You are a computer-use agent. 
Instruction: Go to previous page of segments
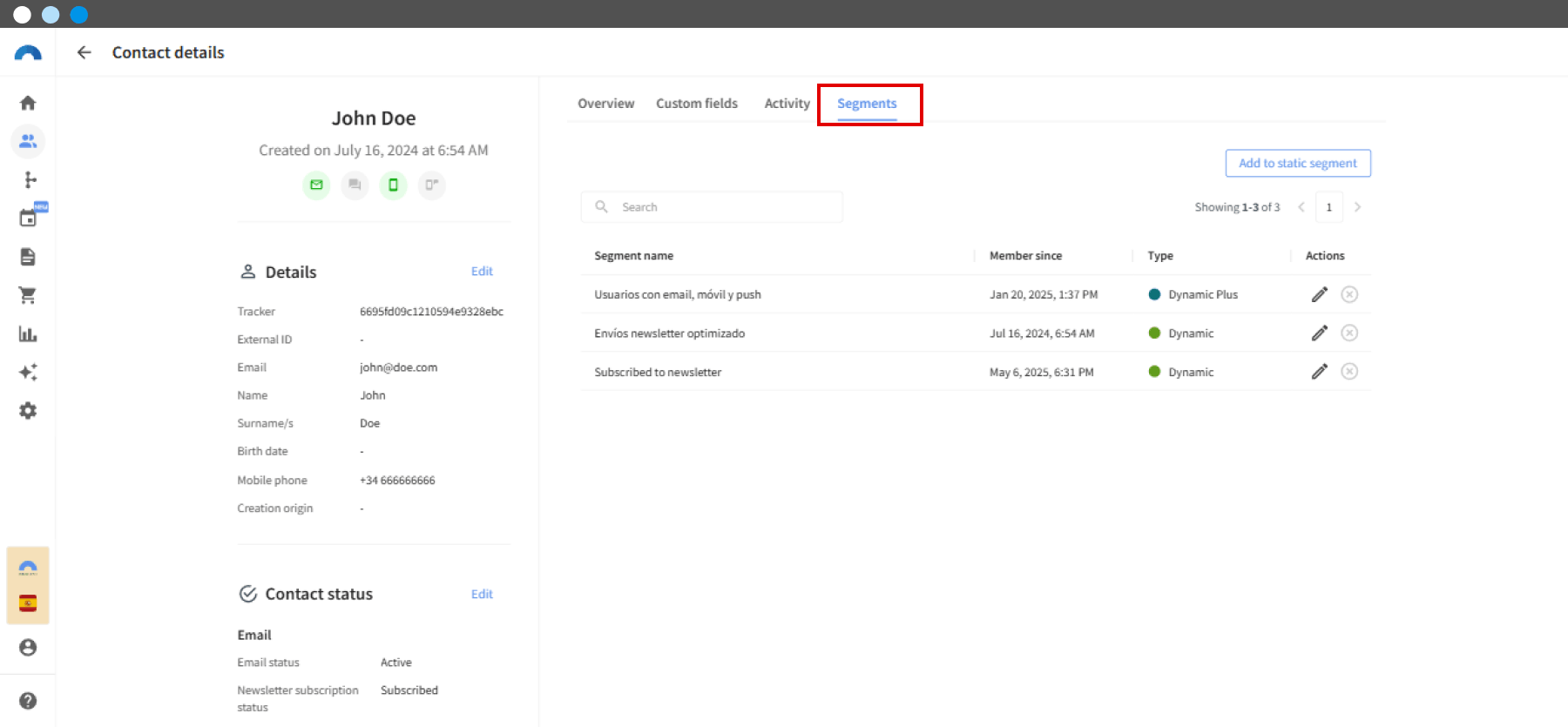tap(1301, 207)
